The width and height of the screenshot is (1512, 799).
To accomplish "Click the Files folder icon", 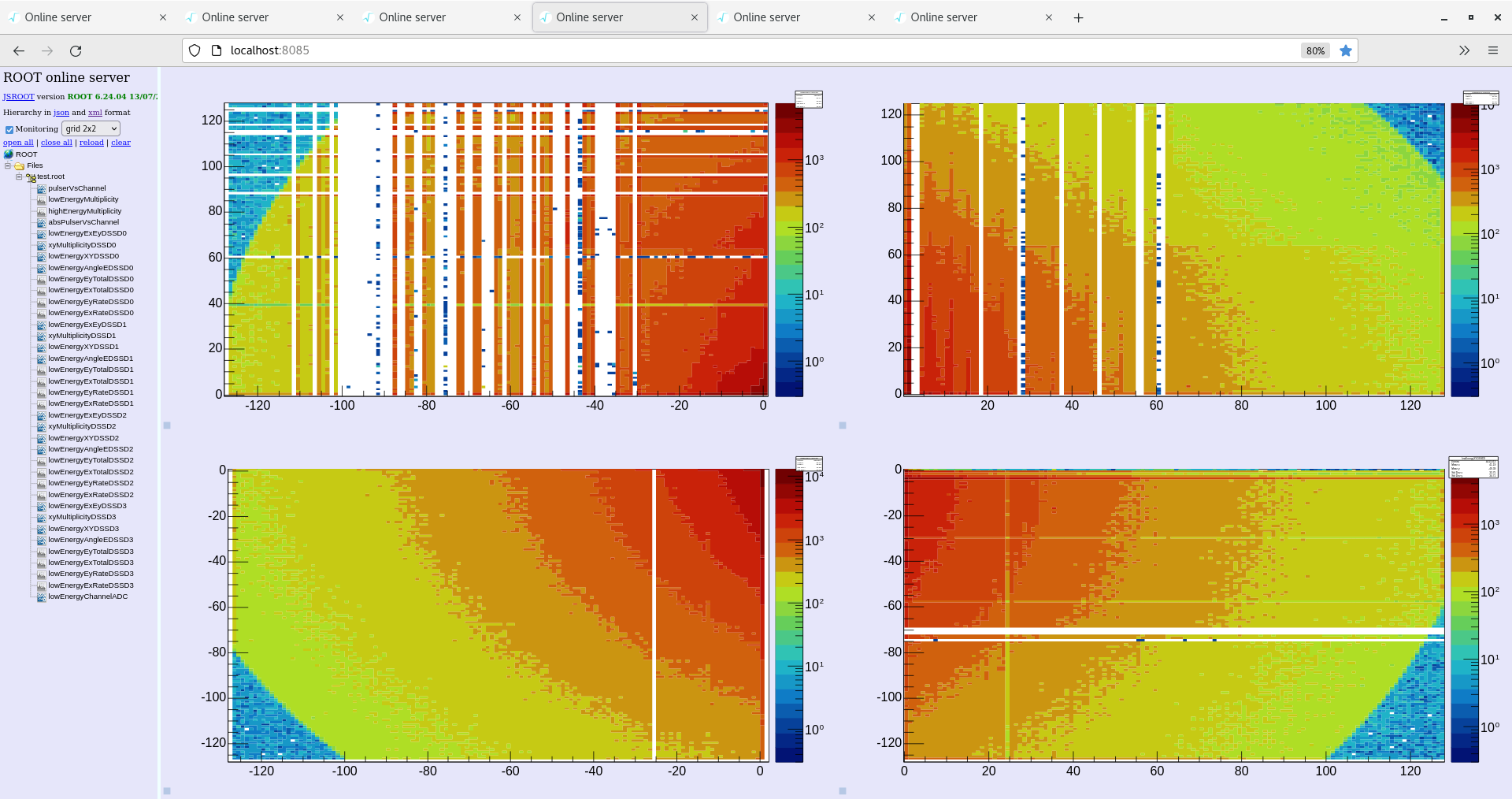I will [20, 166].
